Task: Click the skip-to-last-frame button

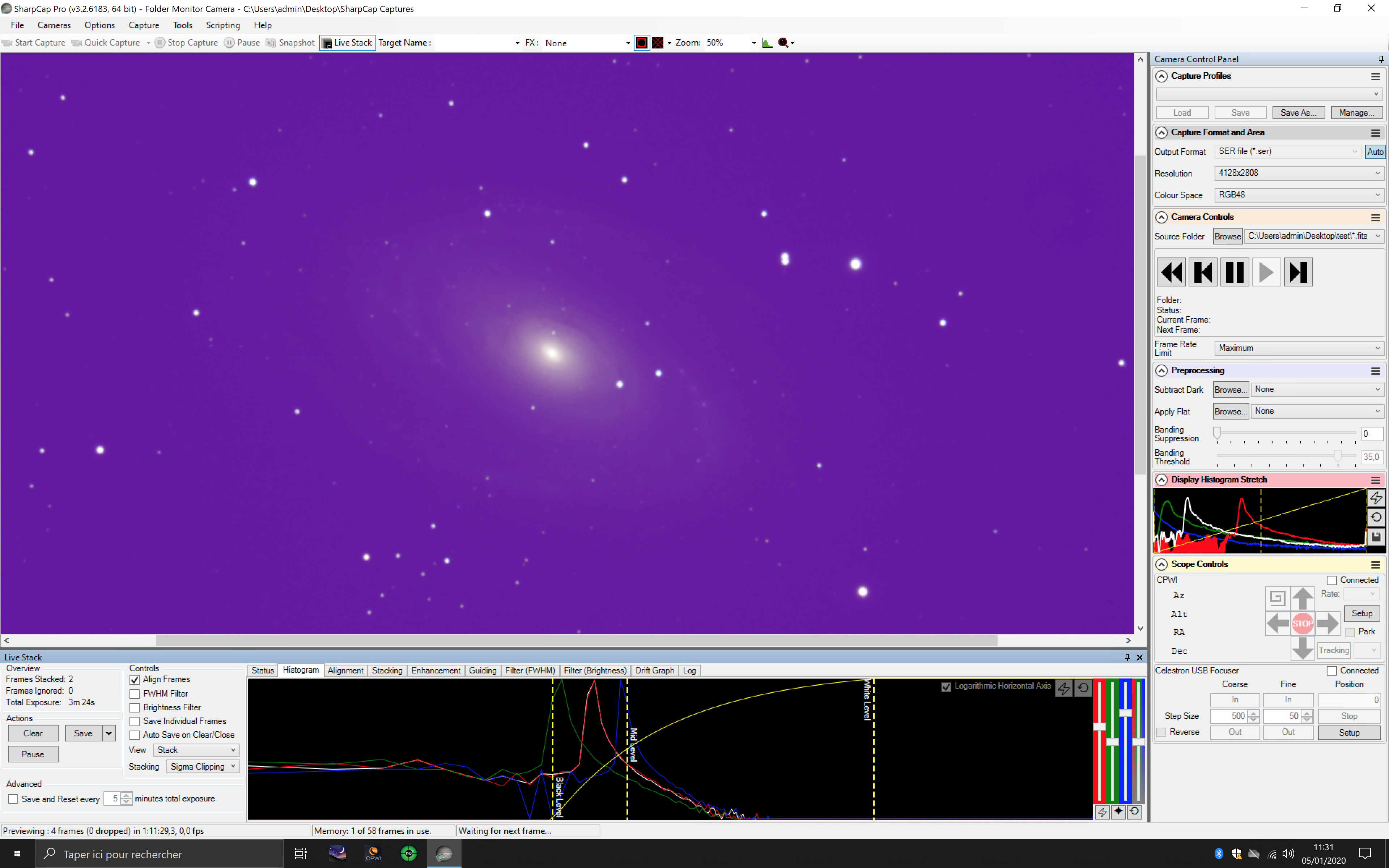Action: (x=1298, y=272)
